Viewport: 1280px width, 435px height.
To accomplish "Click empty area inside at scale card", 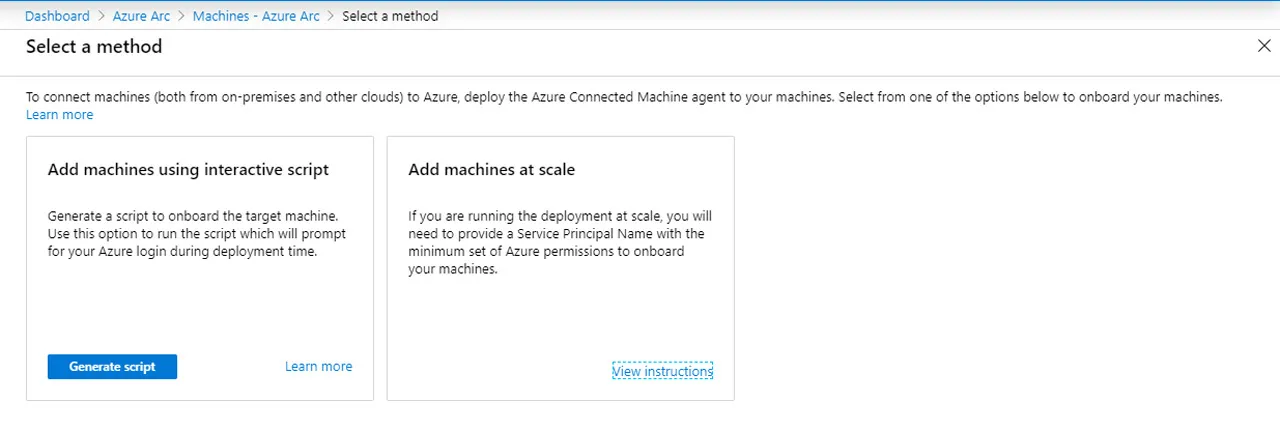I will (x=560, y=320).
